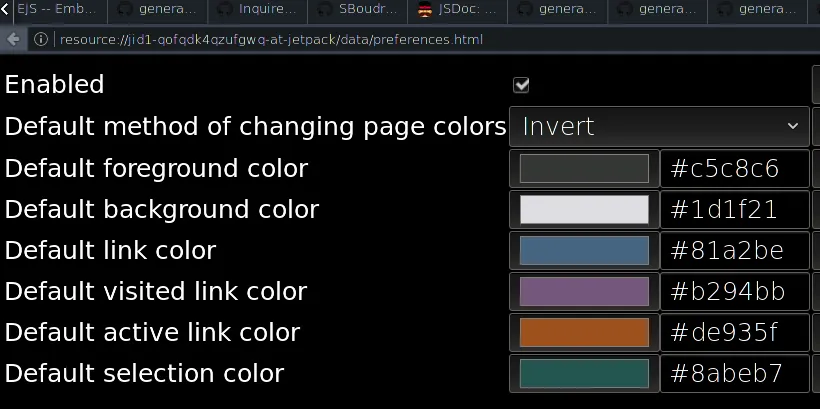The width and height of the screenshot is (820, 409).
Task: Click the browser back arrow button
Action: coord(13,39)
